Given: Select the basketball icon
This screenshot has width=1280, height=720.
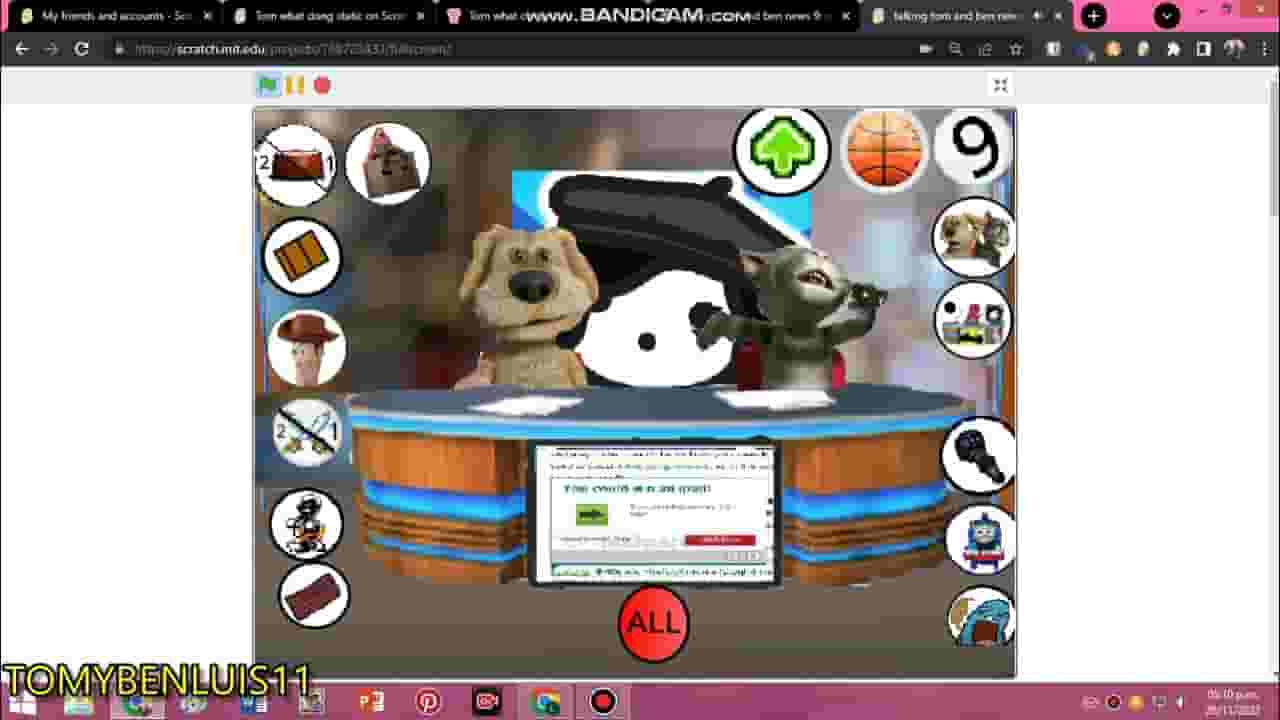Looking at the screenshot, I should pyautogui.click(x=886, y=150).
